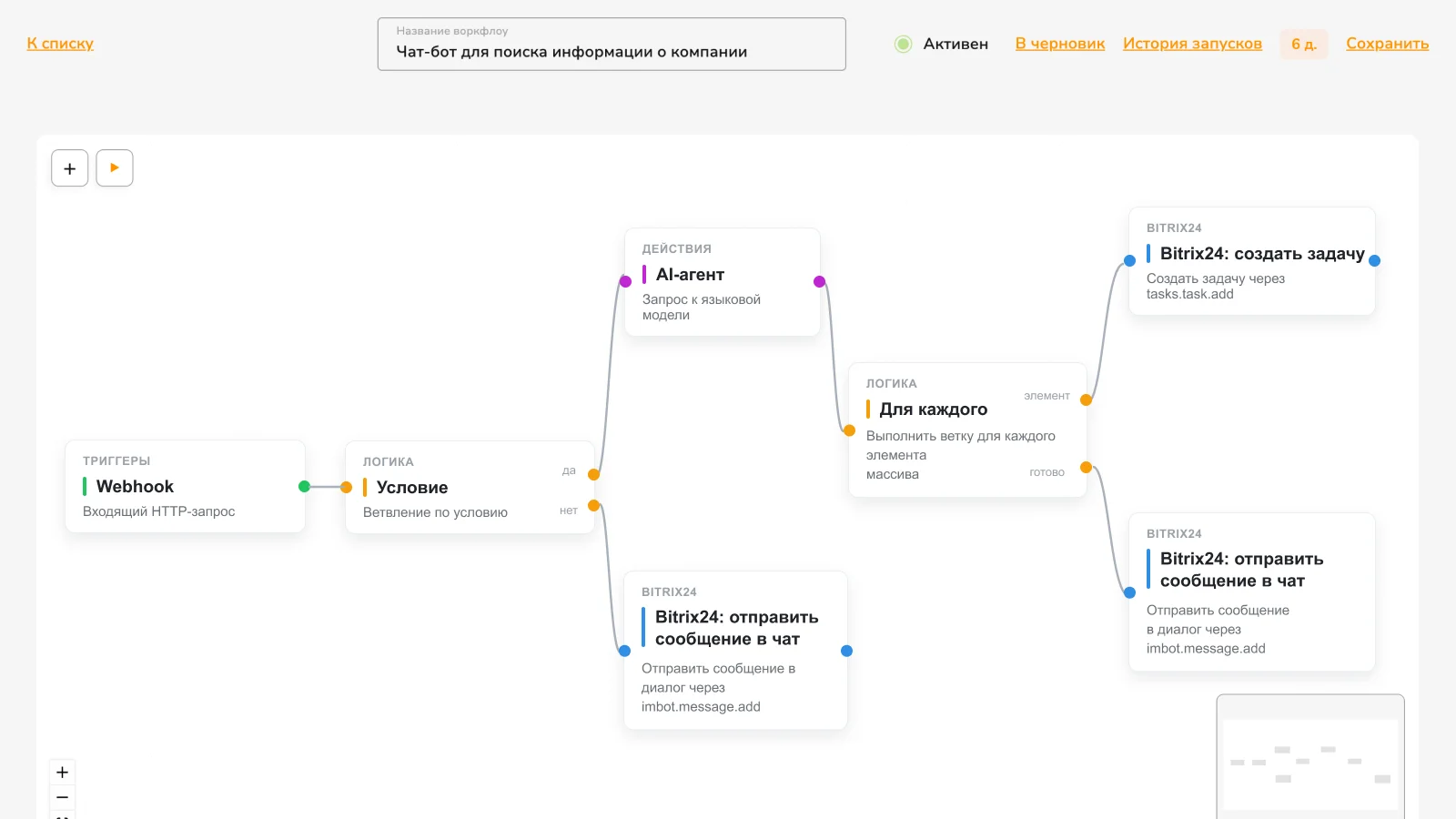The height and width of the screenshot is (819, 1456).
Task: Click AI-агент purple output port
Action: point(820,282)
